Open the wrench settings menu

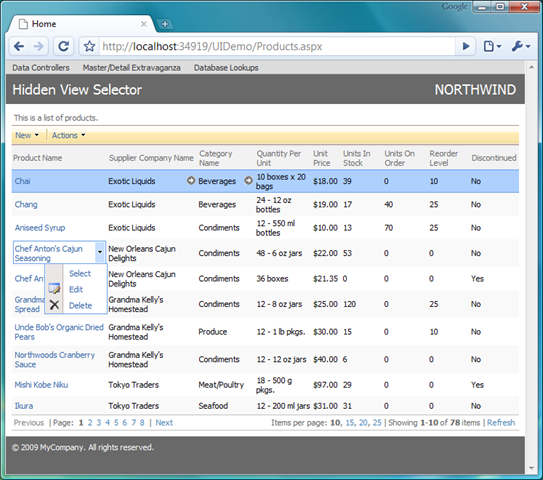click(x=521, y=46)
